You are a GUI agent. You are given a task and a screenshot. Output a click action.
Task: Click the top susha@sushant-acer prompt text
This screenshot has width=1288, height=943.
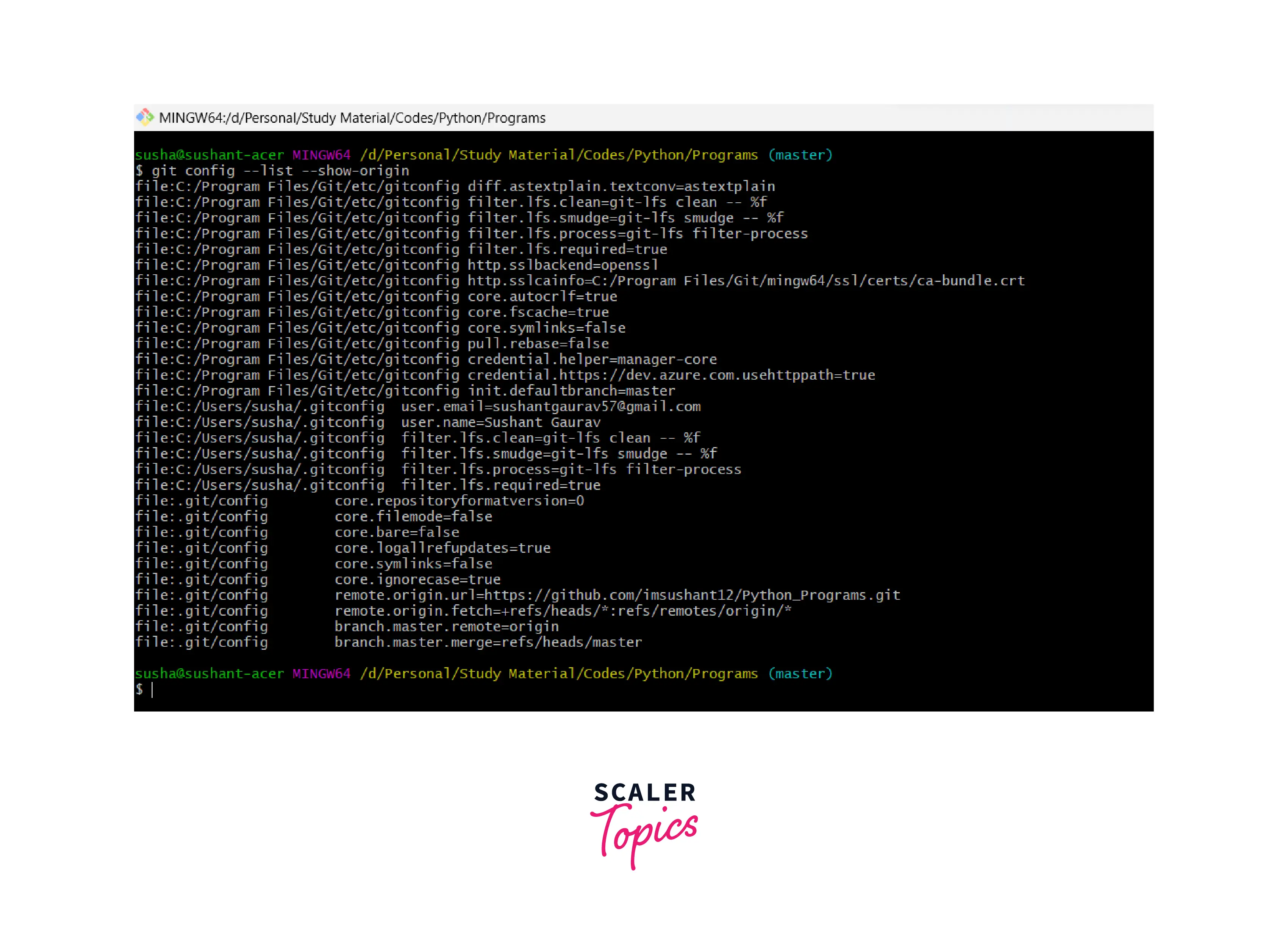[209, 155]
